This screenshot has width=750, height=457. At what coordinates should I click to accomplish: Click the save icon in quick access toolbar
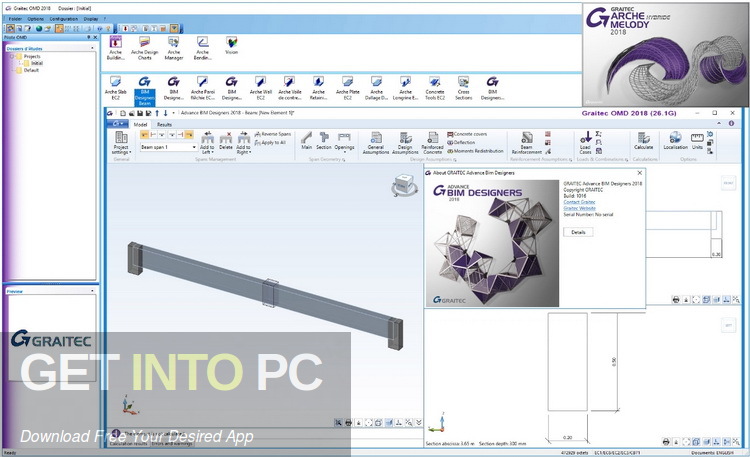[140, 113]
